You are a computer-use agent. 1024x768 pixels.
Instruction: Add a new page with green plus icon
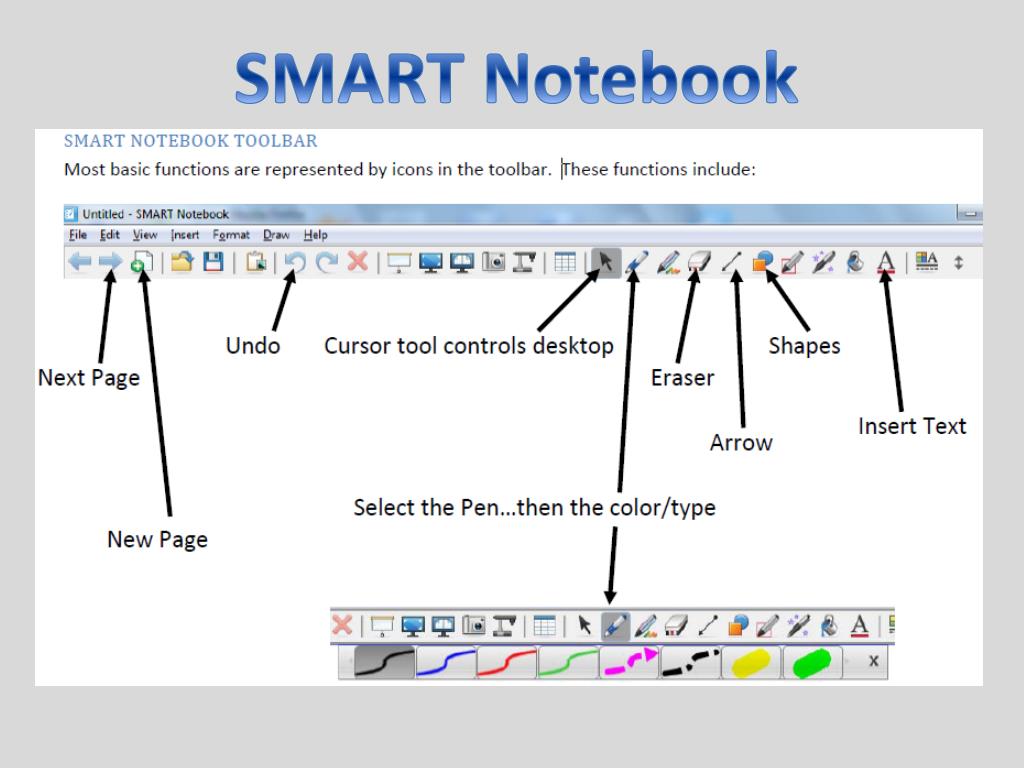142,262
